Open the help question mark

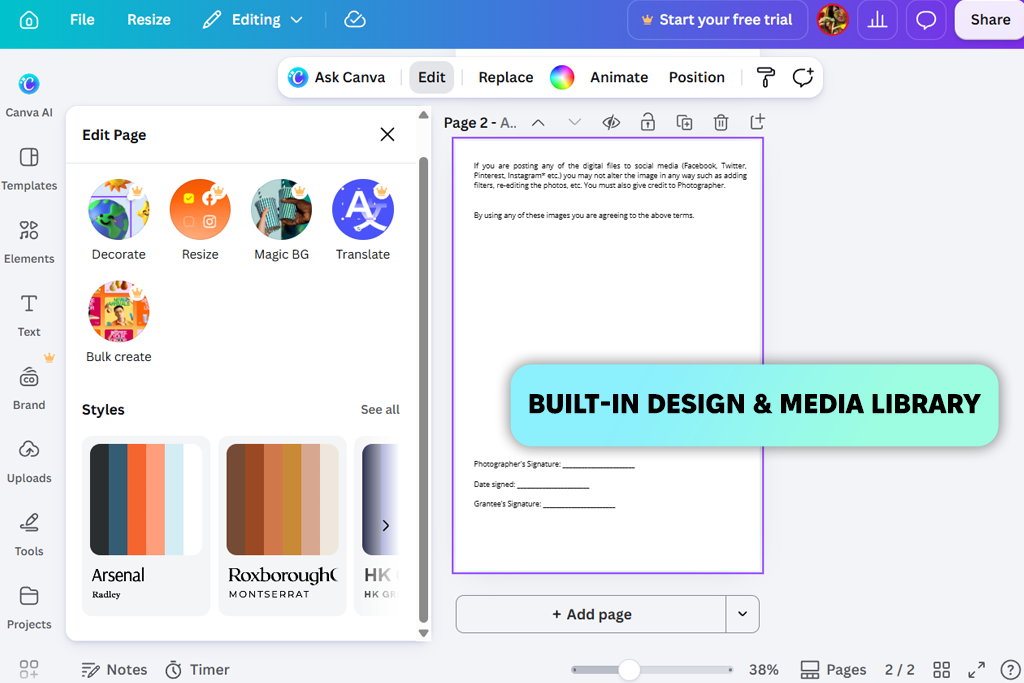(x=1010, y=670)
